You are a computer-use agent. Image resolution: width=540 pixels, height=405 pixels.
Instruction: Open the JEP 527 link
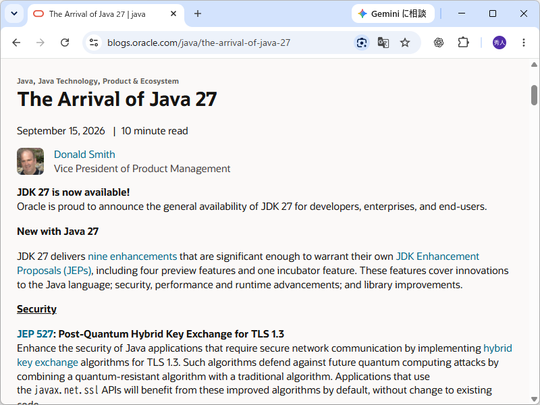click(35, 334)
